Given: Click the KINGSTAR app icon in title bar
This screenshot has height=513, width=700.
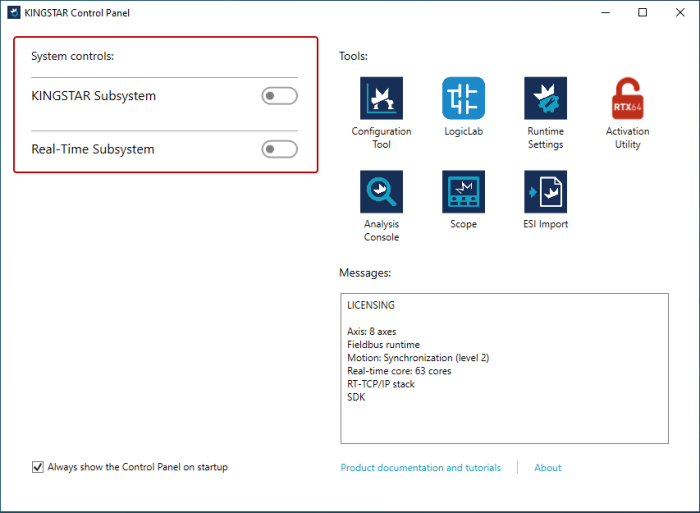Looking at the screenshot, I should coord(14,13).
